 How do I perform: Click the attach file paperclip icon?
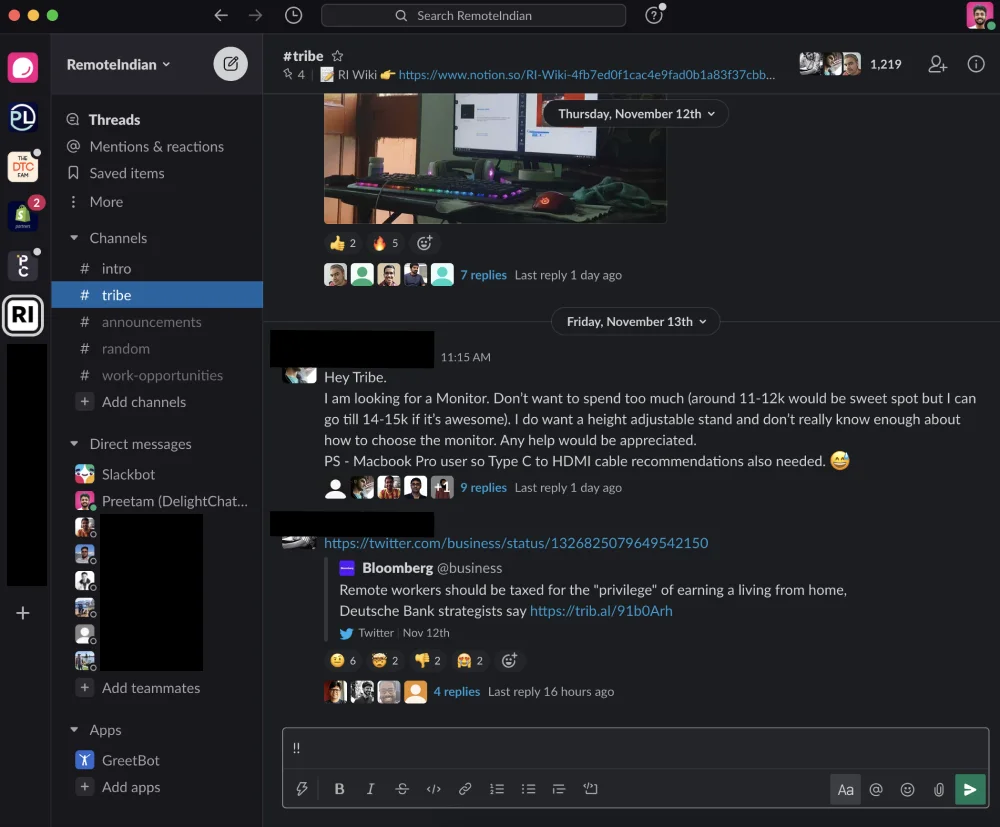tap(938, 789)
